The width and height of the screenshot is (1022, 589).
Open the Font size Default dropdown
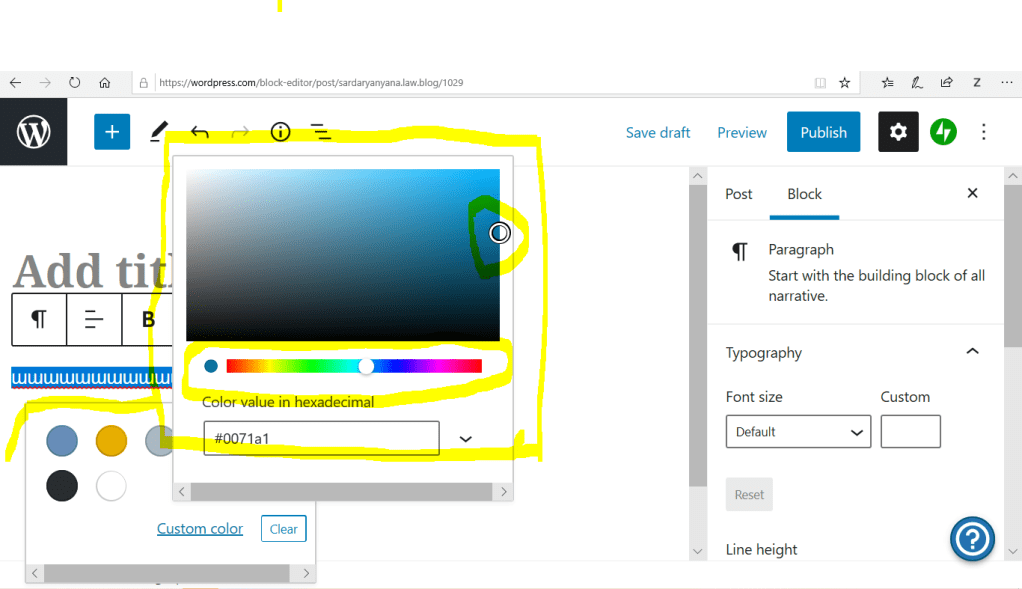click(798, 432)
